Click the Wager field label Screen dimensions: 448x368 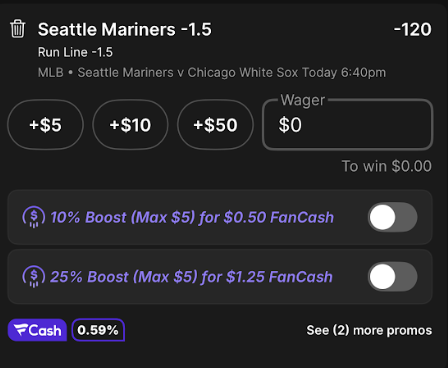(x=303, y=100)
